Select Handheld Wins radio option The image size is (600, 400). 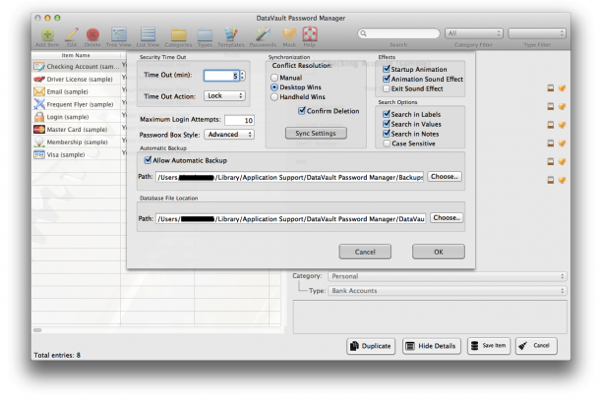coord(274,97)
